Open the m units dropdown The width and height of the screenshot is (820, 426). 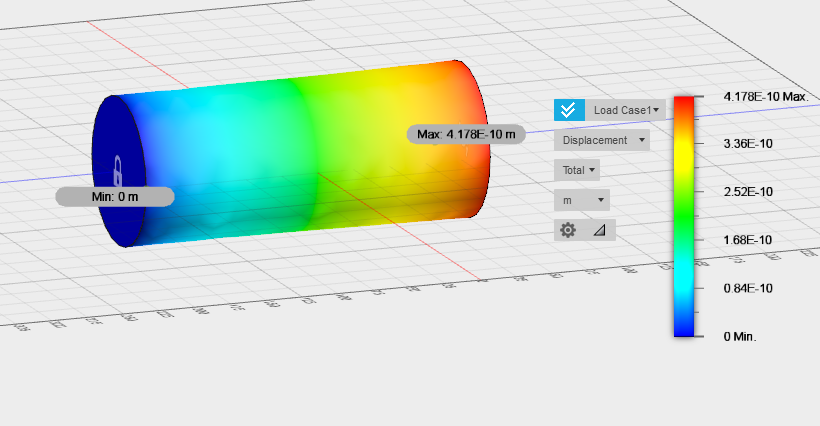point(582,200)
